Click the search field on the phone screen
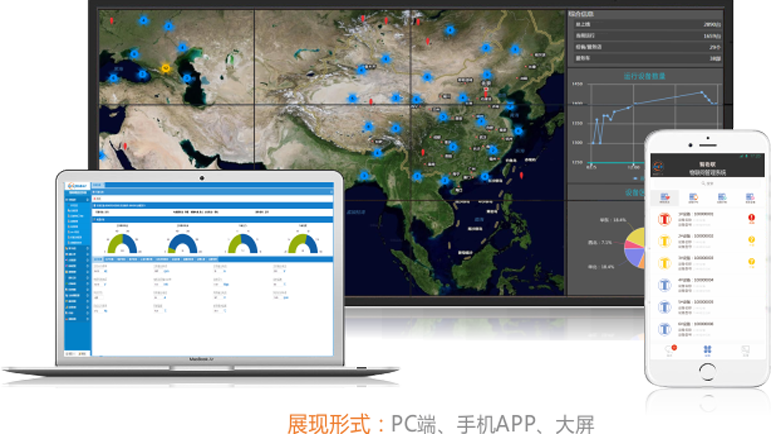 tap(706, 183)
